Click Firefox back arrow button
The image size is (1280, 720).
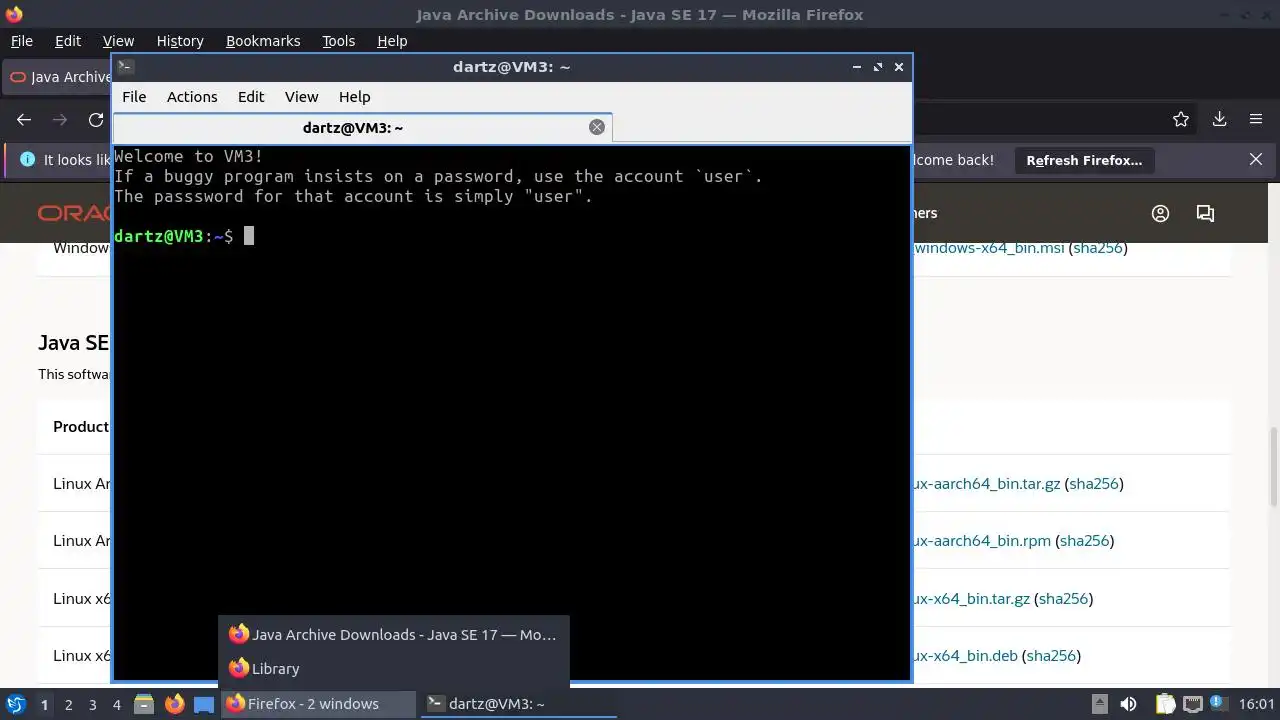tap(24, 119)
